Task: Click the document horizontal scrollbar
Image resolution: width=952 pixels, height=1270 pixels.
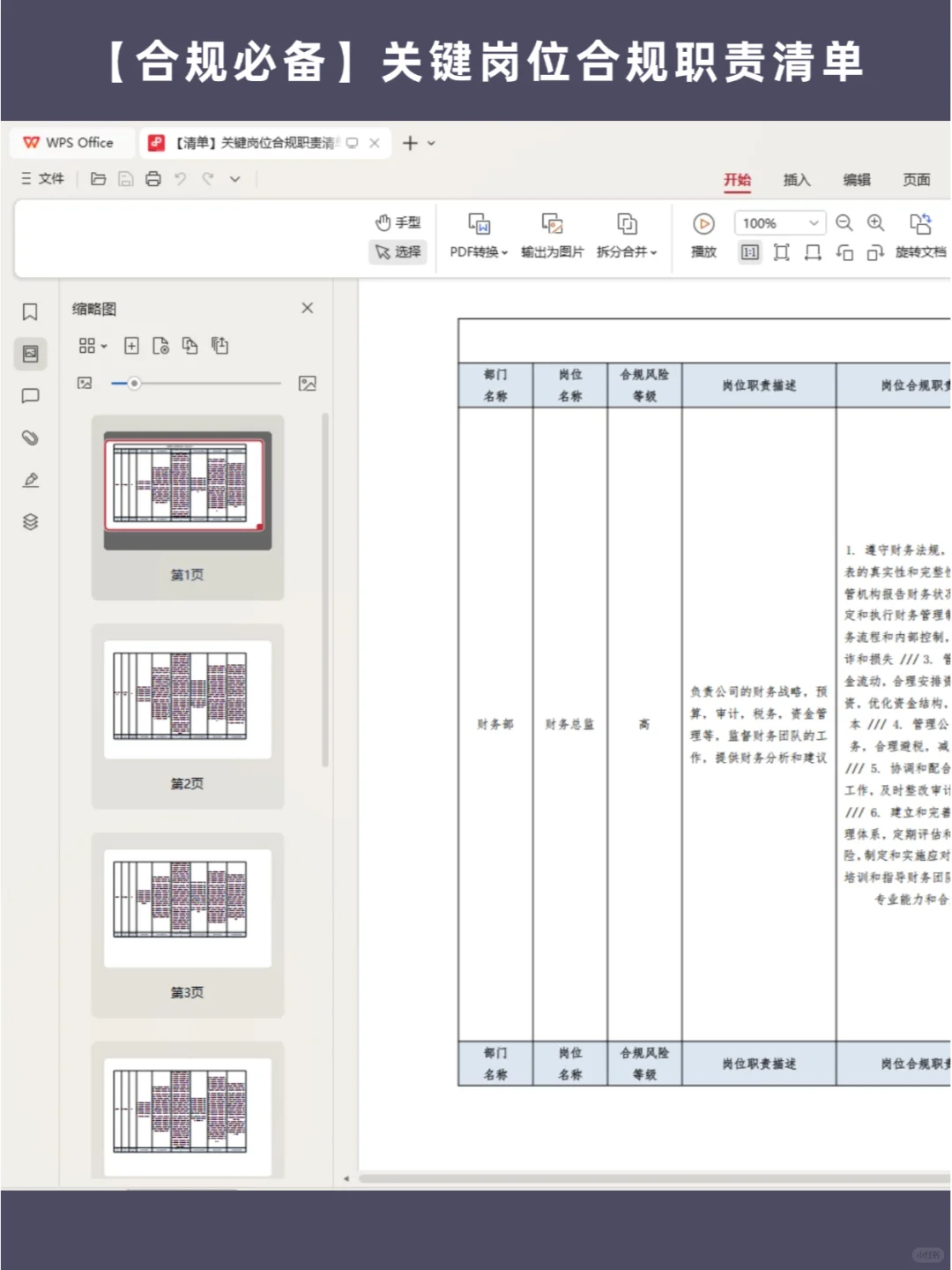Action: (x=654, y=1178)
